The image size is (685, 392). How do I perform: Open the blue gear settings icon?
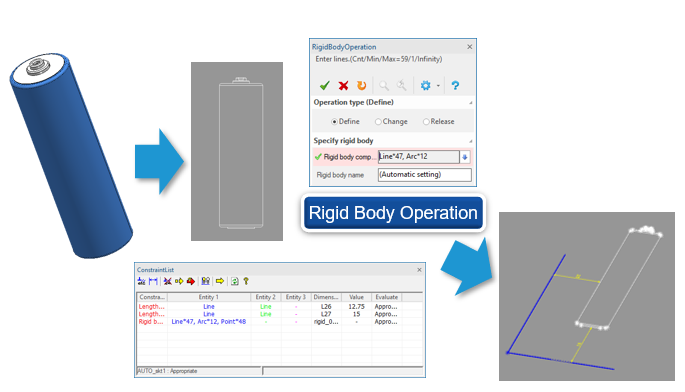pyautogui.click(x=426, y=86)
